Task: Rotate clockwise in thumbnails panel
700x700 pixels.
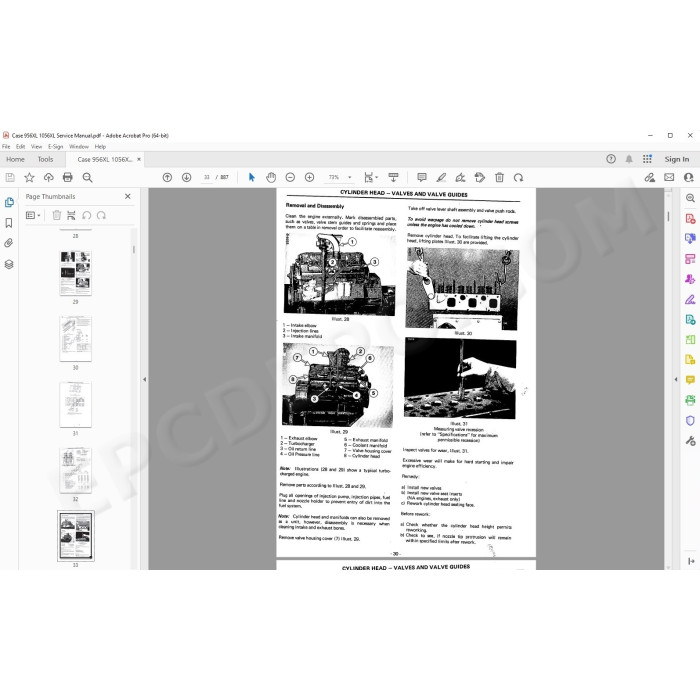Action: [x=101, y=216]
